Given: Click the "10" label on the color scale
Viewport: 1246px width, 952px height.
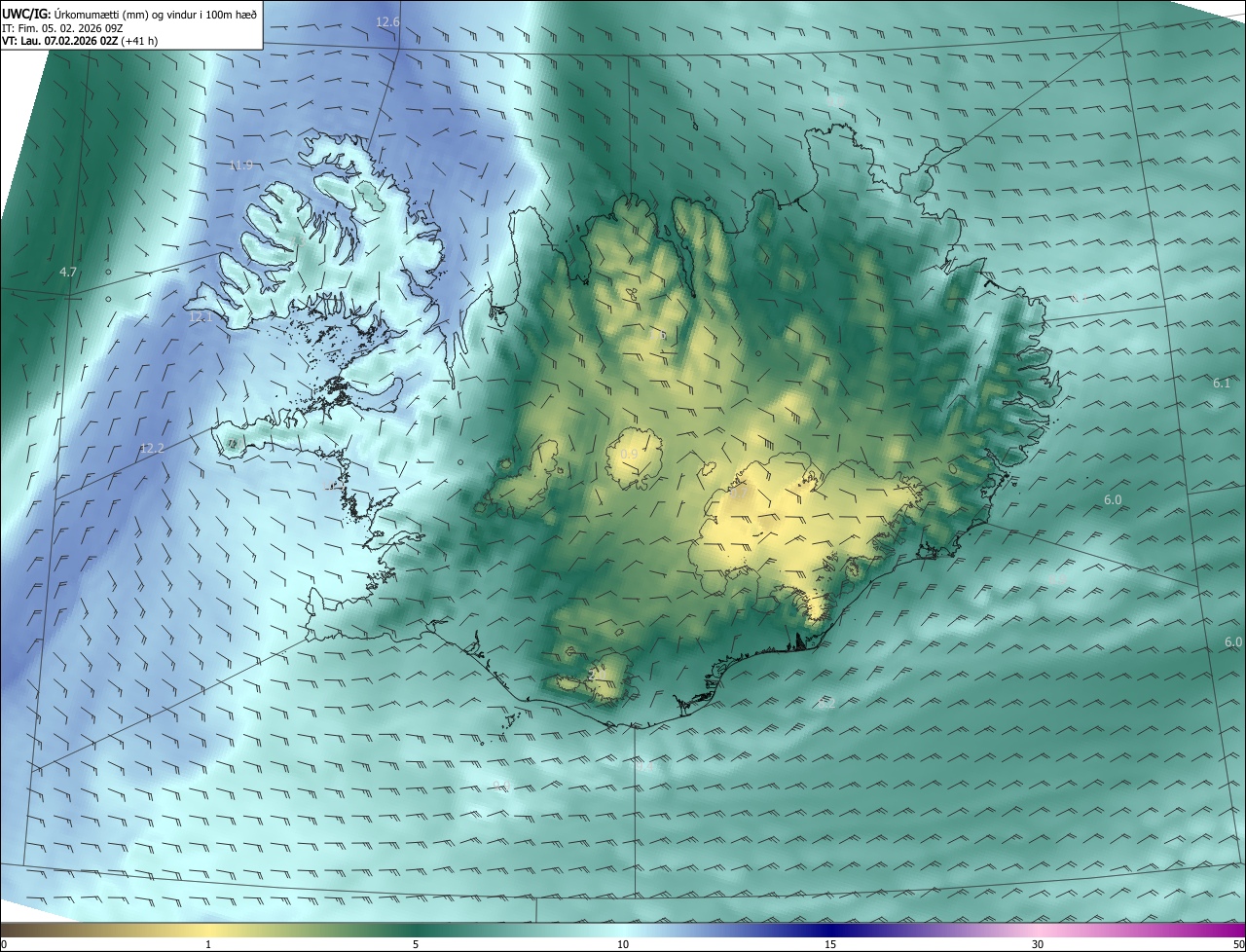Looking at the screenshot, I should (623, 945).
